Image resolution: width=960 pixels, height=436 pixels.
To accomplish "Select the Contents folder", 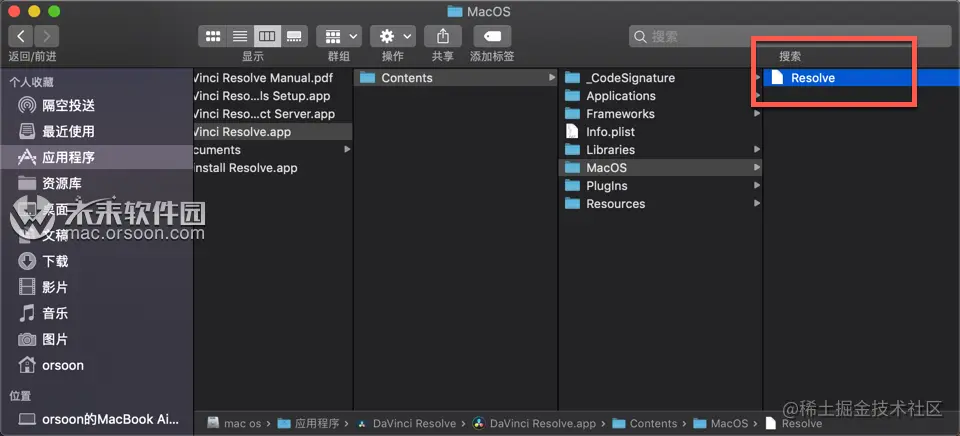I will (x=456, y=78).
